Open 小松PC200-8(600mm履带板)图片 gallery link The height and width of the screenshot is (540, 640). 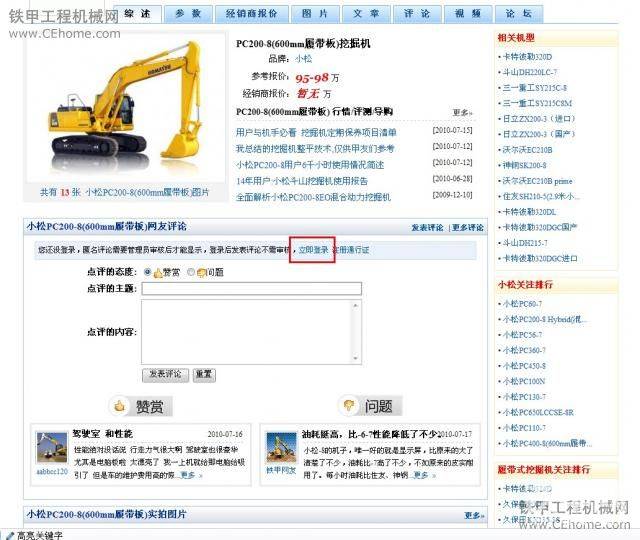147,192
